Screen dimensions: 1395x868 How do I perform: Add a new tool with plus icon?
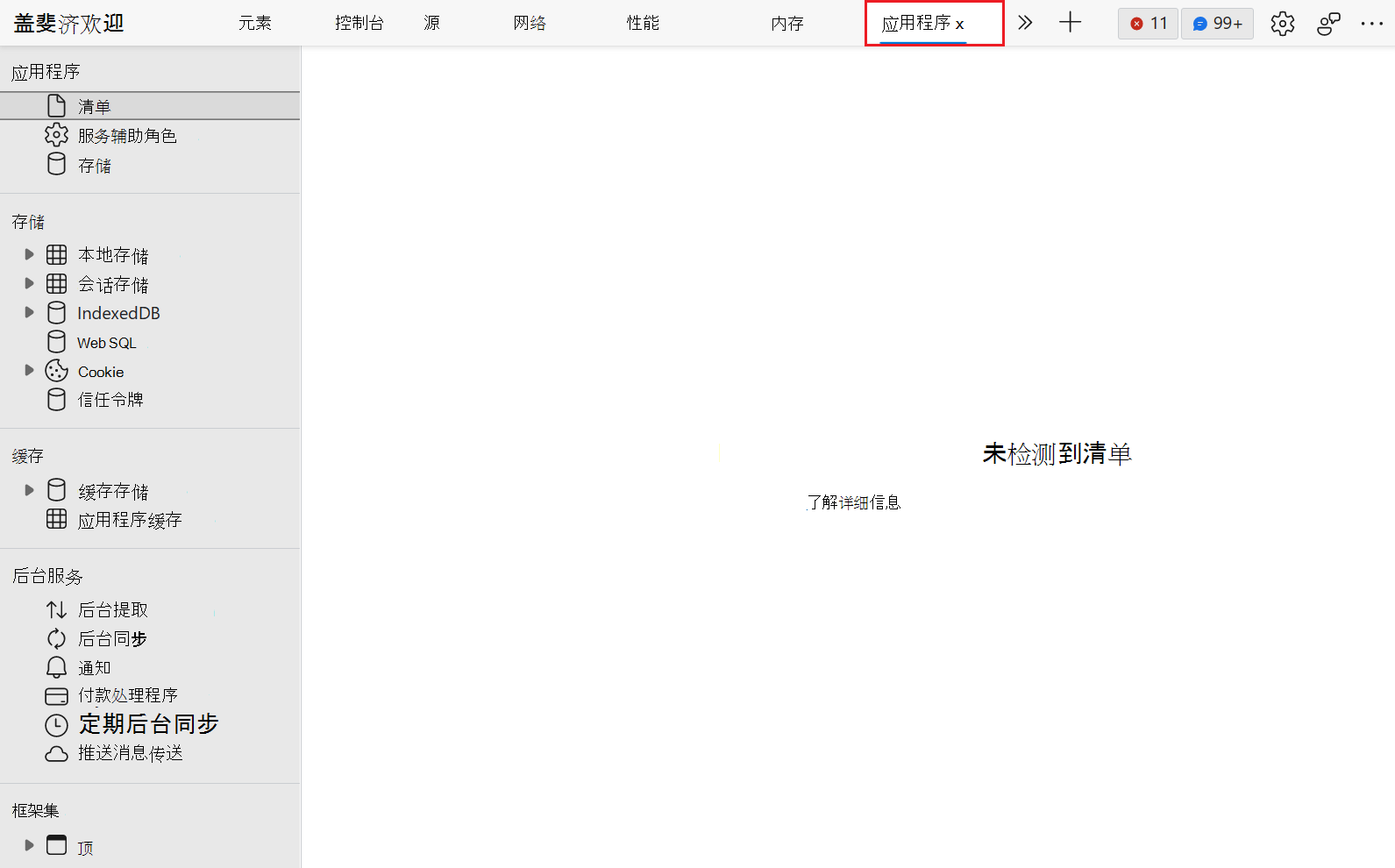(x=1071, y=23)
